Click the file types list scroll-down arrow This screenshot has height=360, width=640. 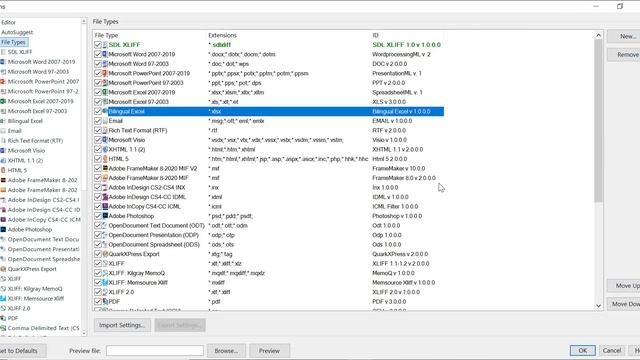point(598,306)
